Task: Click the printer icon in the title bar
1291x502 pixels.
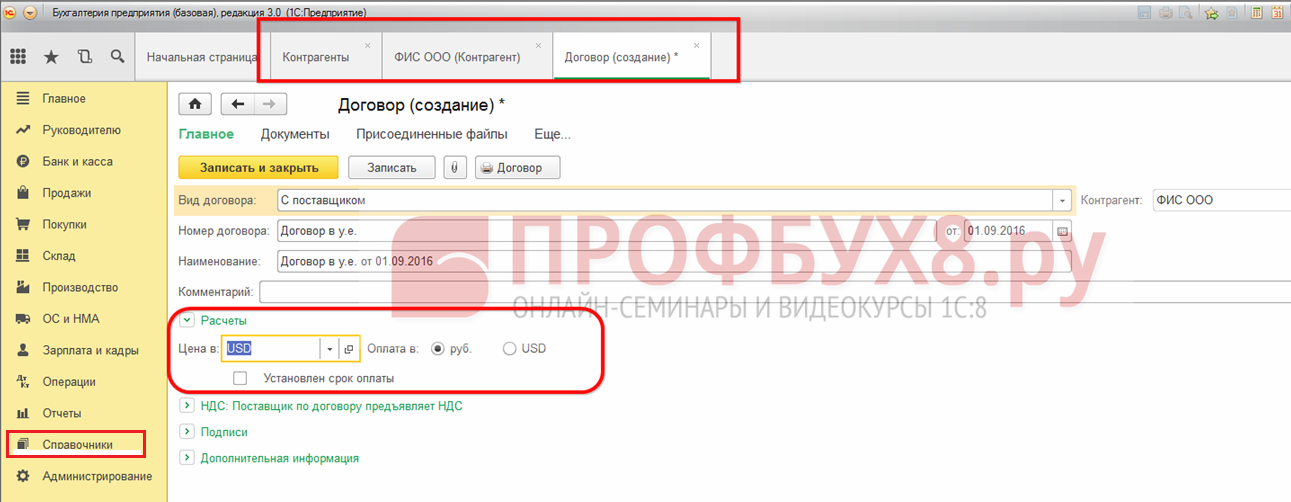Action: click(1166, 13)
